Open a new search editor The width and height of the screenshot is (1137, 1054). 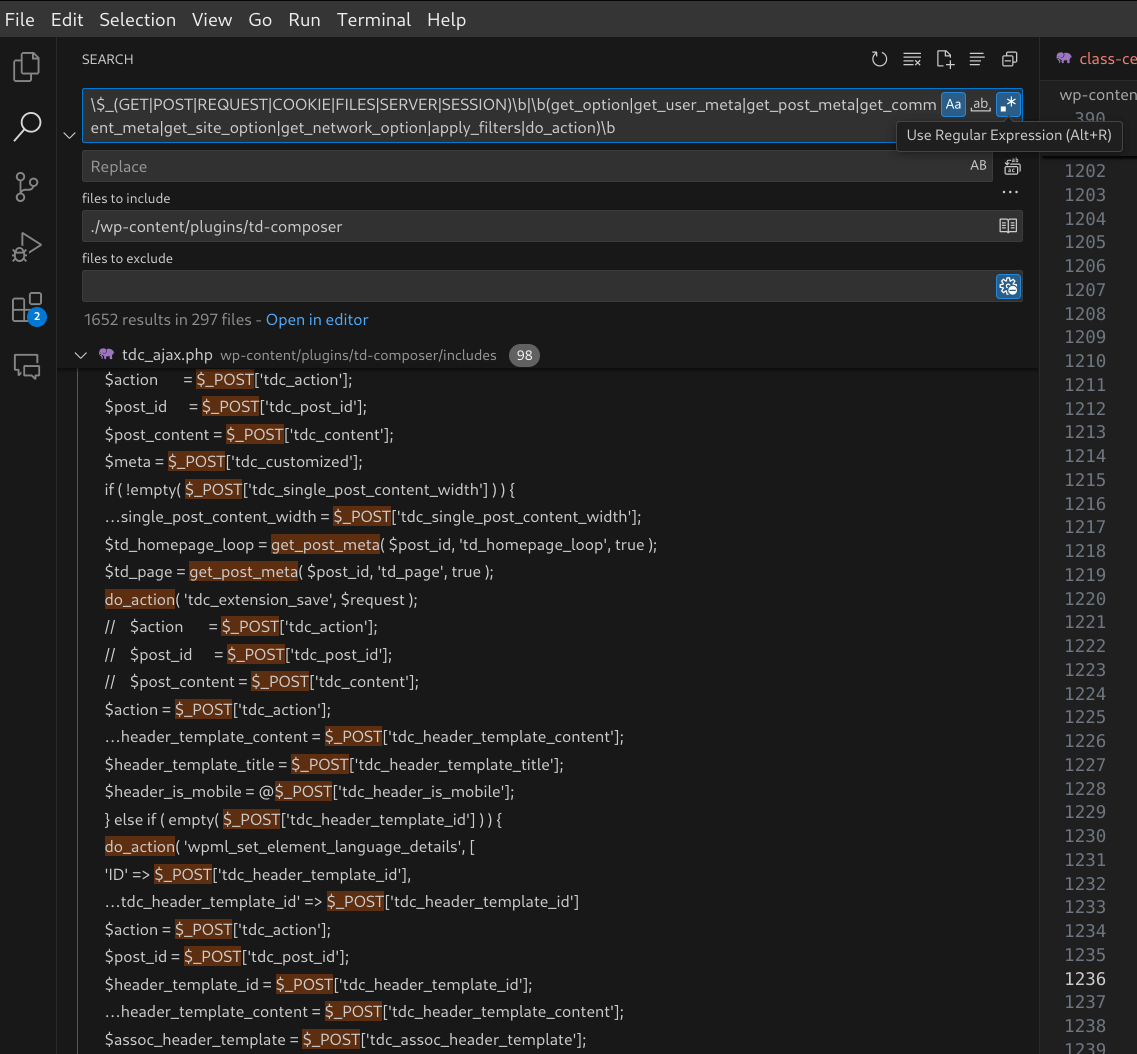[945, 60]
